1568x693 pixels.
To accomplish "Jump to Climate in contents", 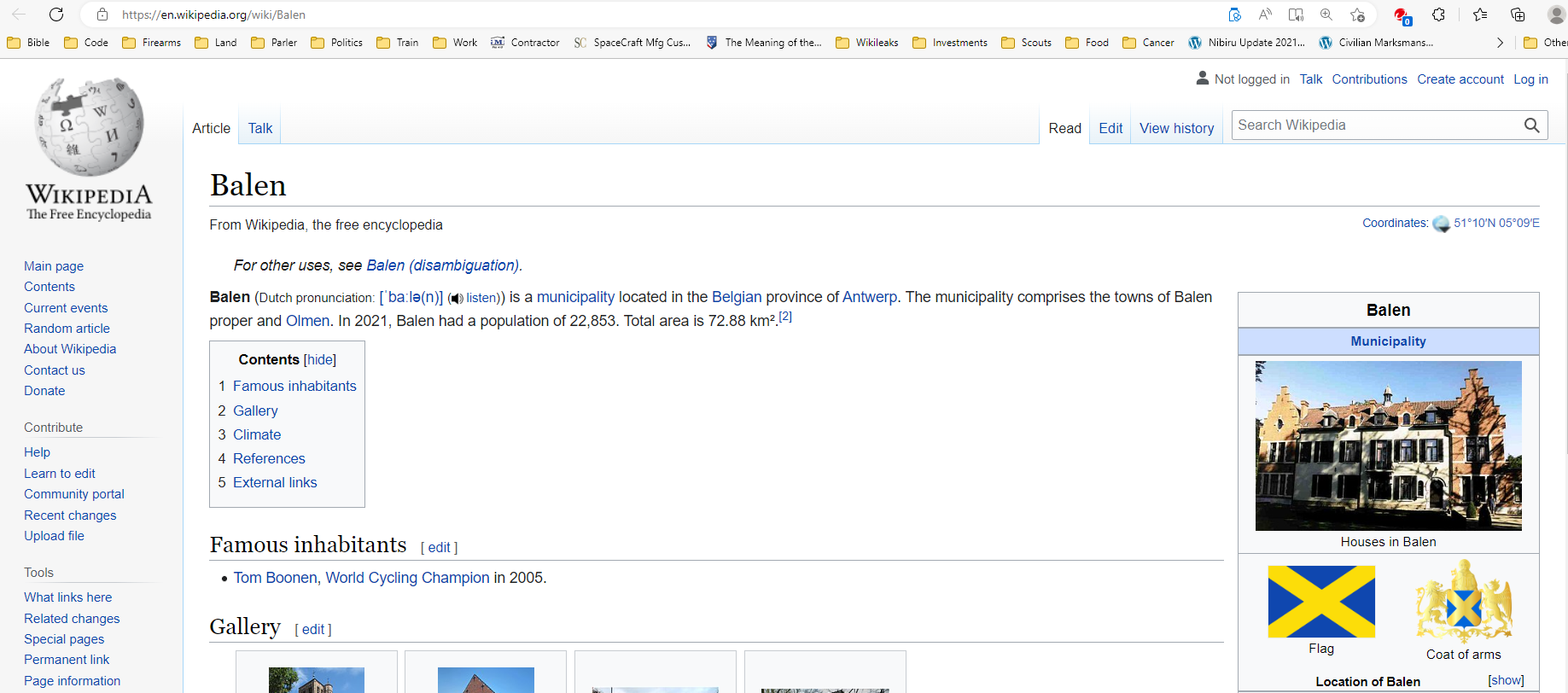I will click(257, 435).
